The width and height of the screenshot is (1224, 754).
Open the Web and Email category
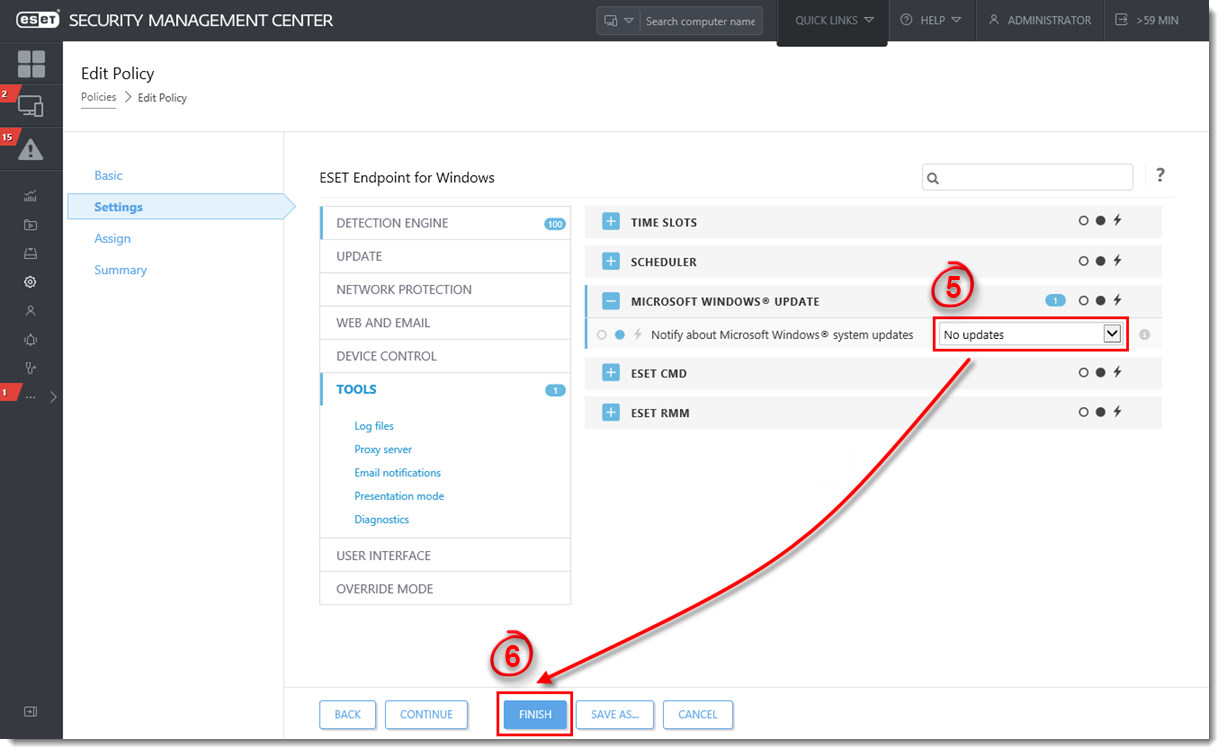(x=445, y=323)
